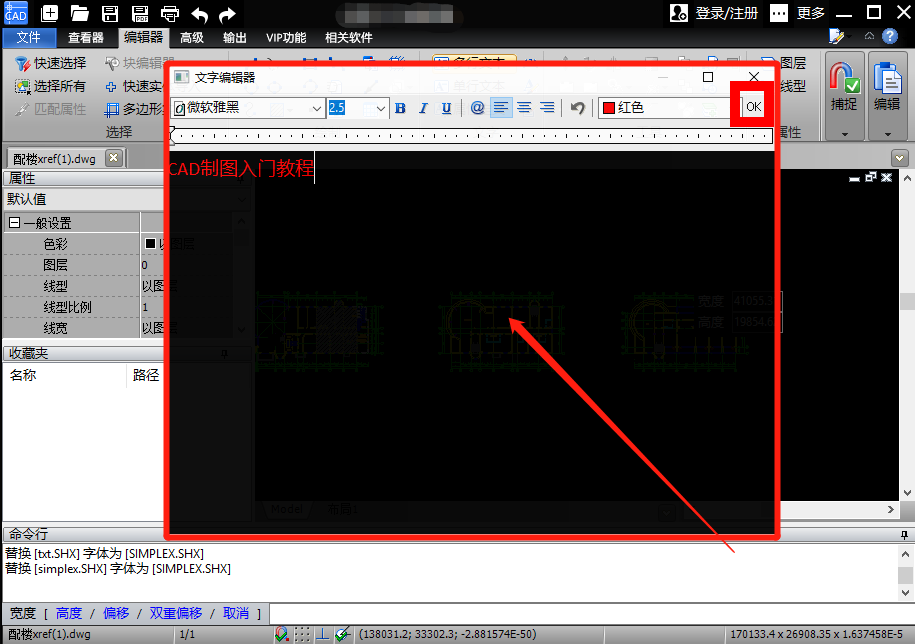
Task: Toggle bold in text editor
Action: point(400,108)
